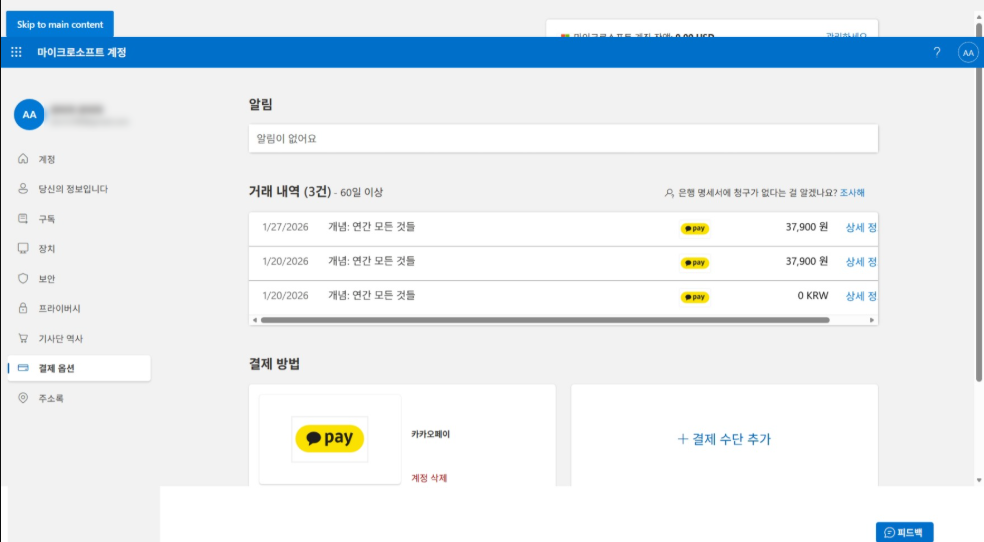Click the page scrollbar down arrow
984x542 pixels.
[979, 481]
